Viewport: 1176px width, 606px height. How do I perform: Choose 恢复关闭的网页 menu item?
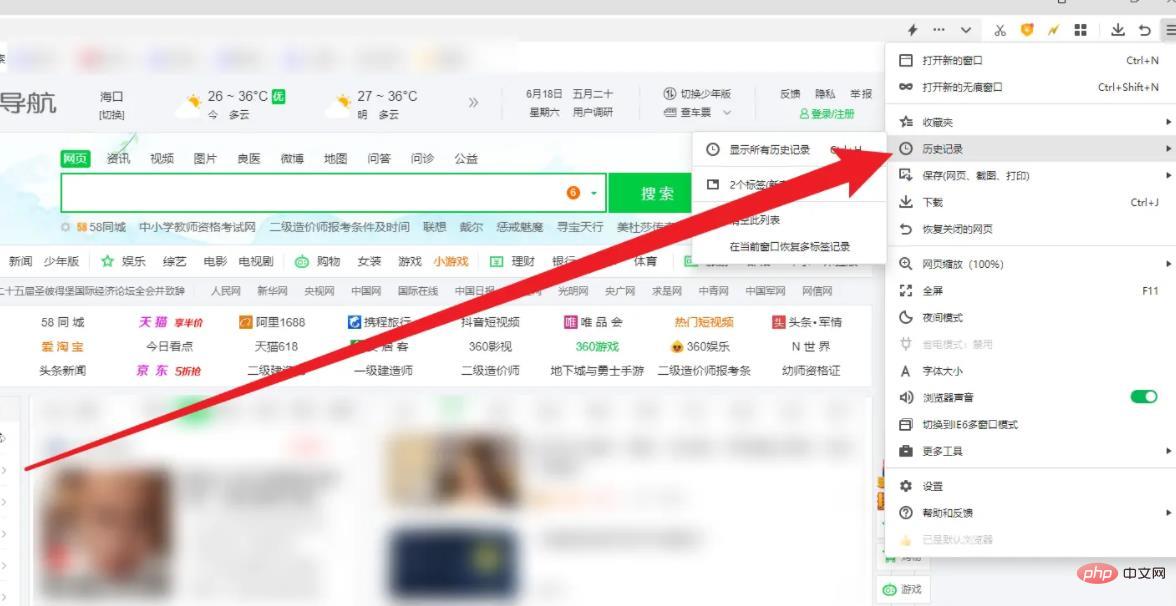[1030, 230]
